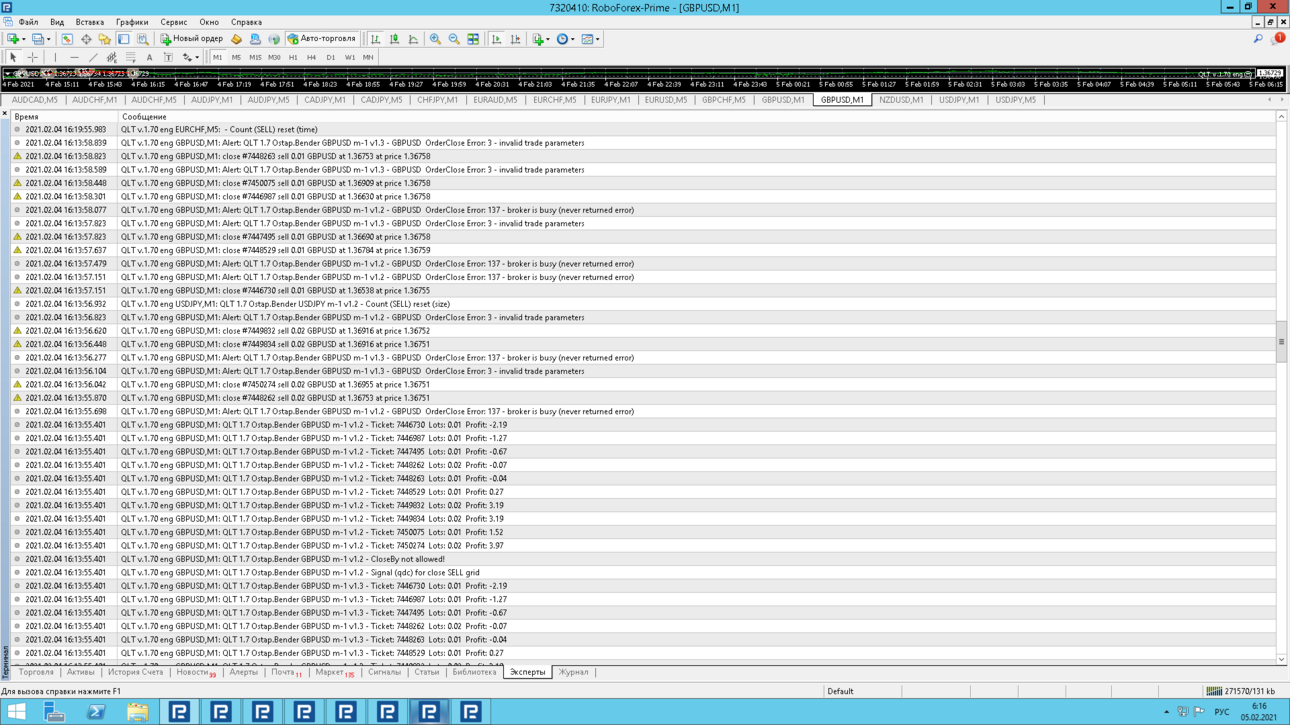This screenshot has height=725, width=1290.
Task: Select the crosshair tool
Action: click(32, 57)
